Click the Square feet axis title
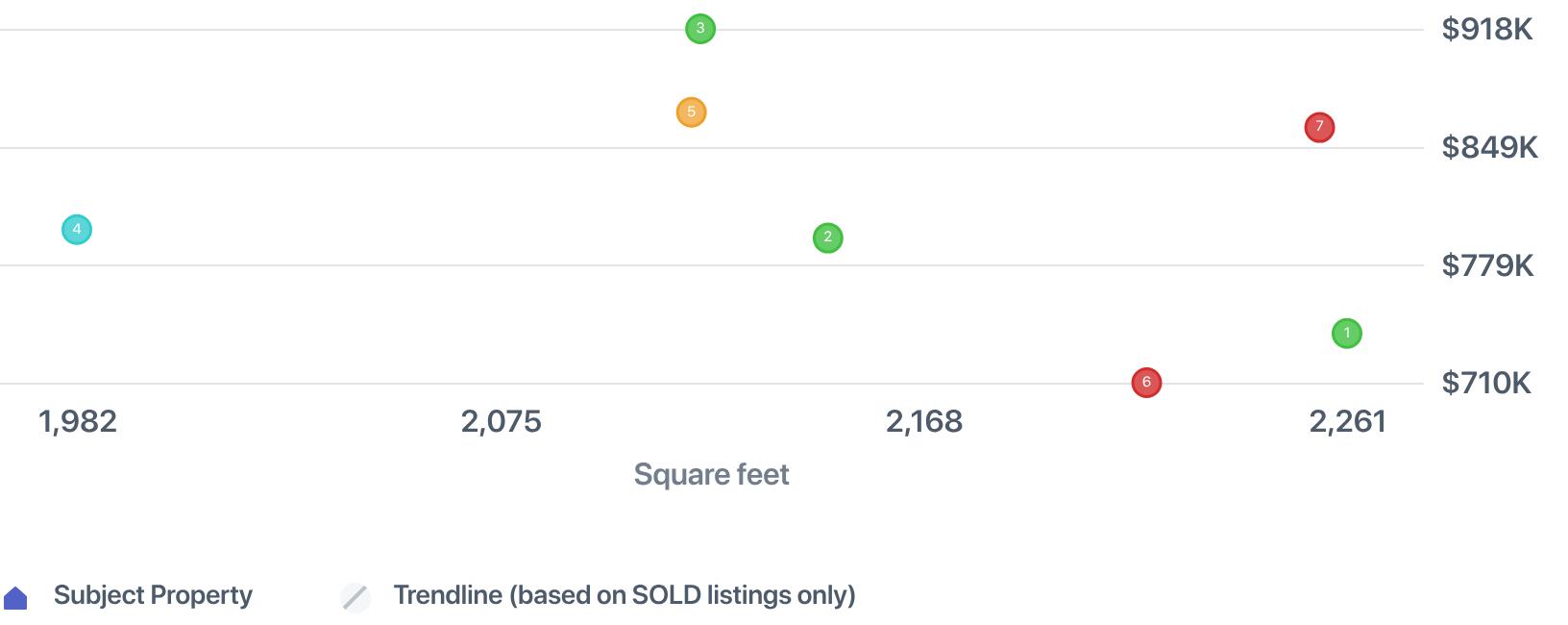 click(711, 474)
